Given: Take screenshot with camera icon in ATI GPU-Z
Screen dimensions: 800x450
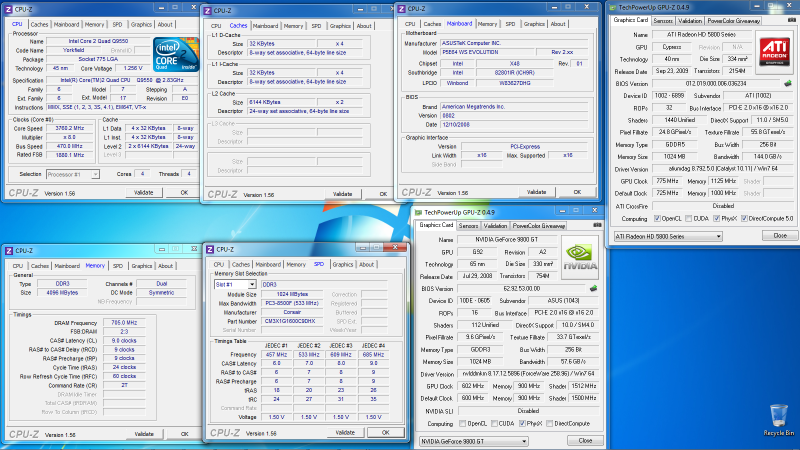Looking at the screenshot, I should click(791, 20).
